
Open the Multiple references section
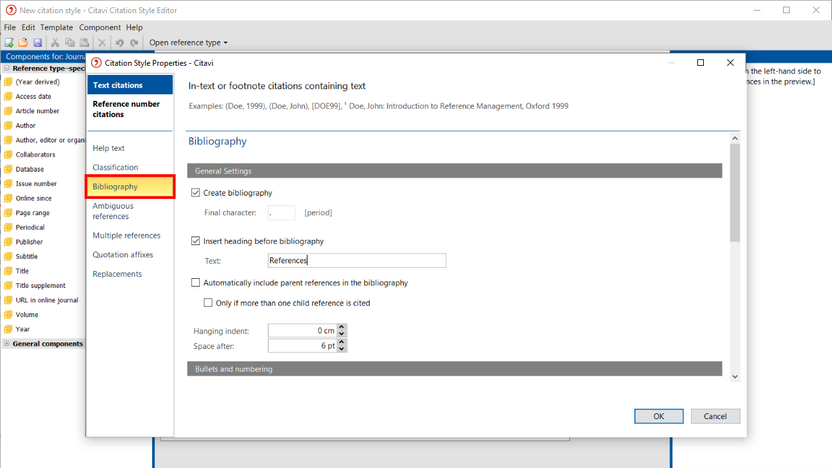(126, 236)
